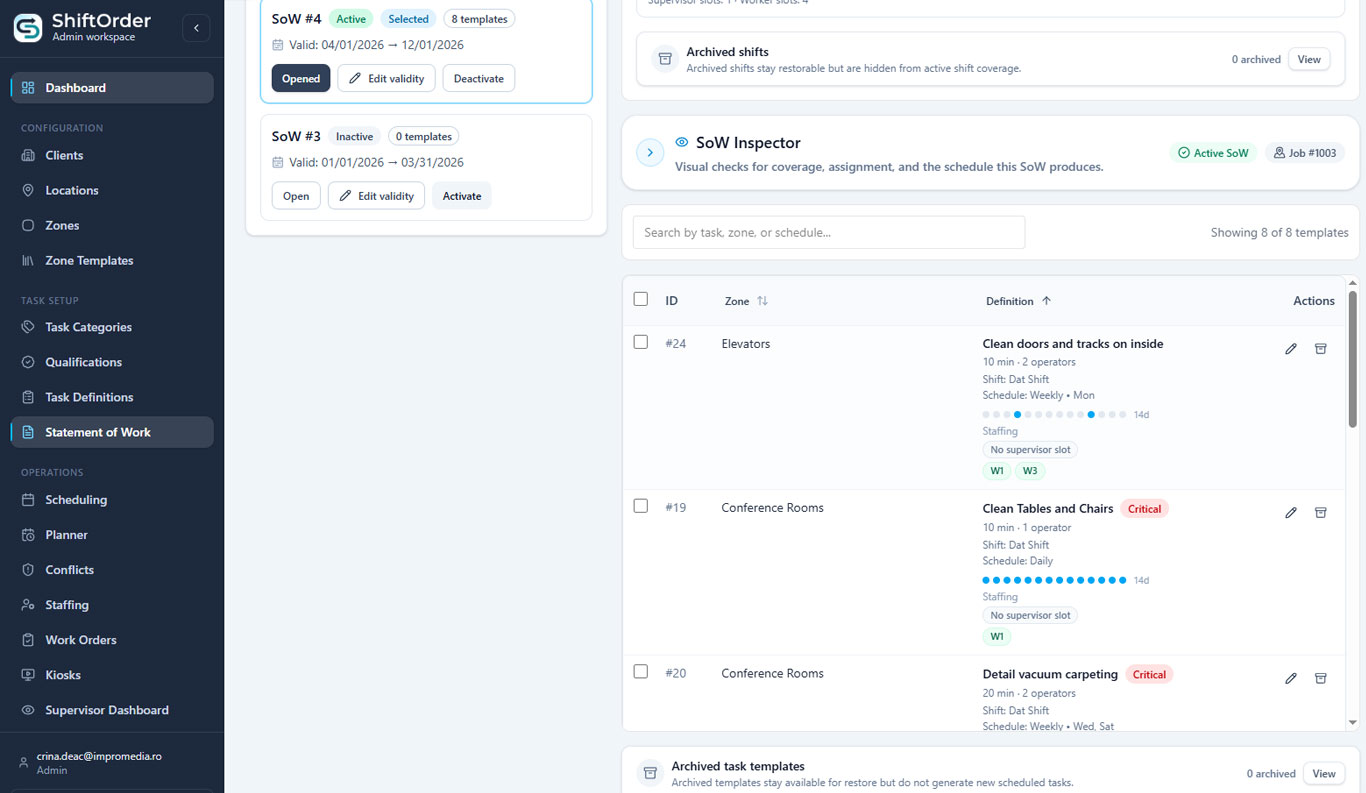Click the Task Definitions sidebar icon
Viewport: 1366px width, 793px height.
click(28, 397)
